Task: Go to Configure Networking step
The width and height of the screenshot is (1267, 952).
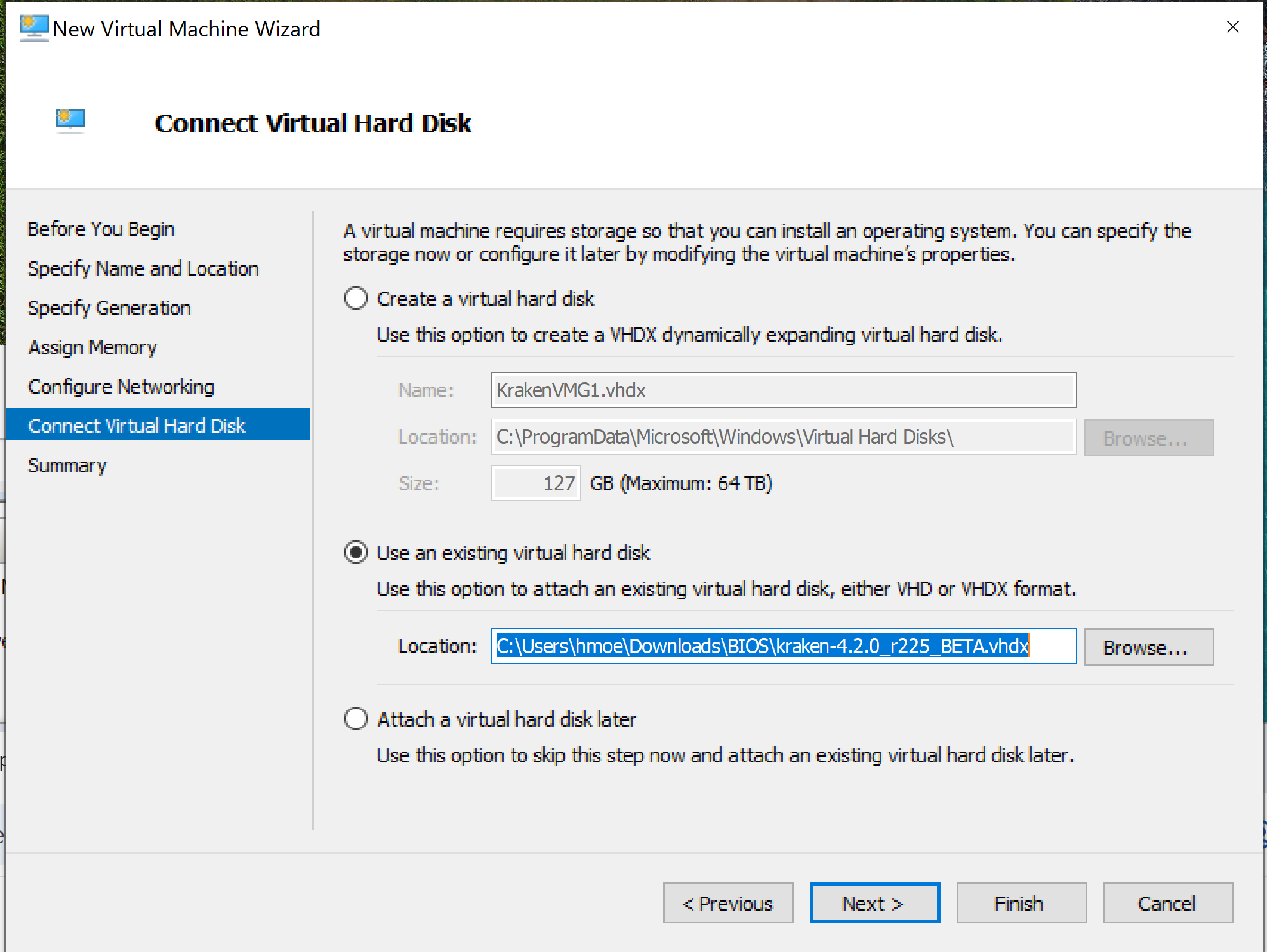Action: click(121, 387)
